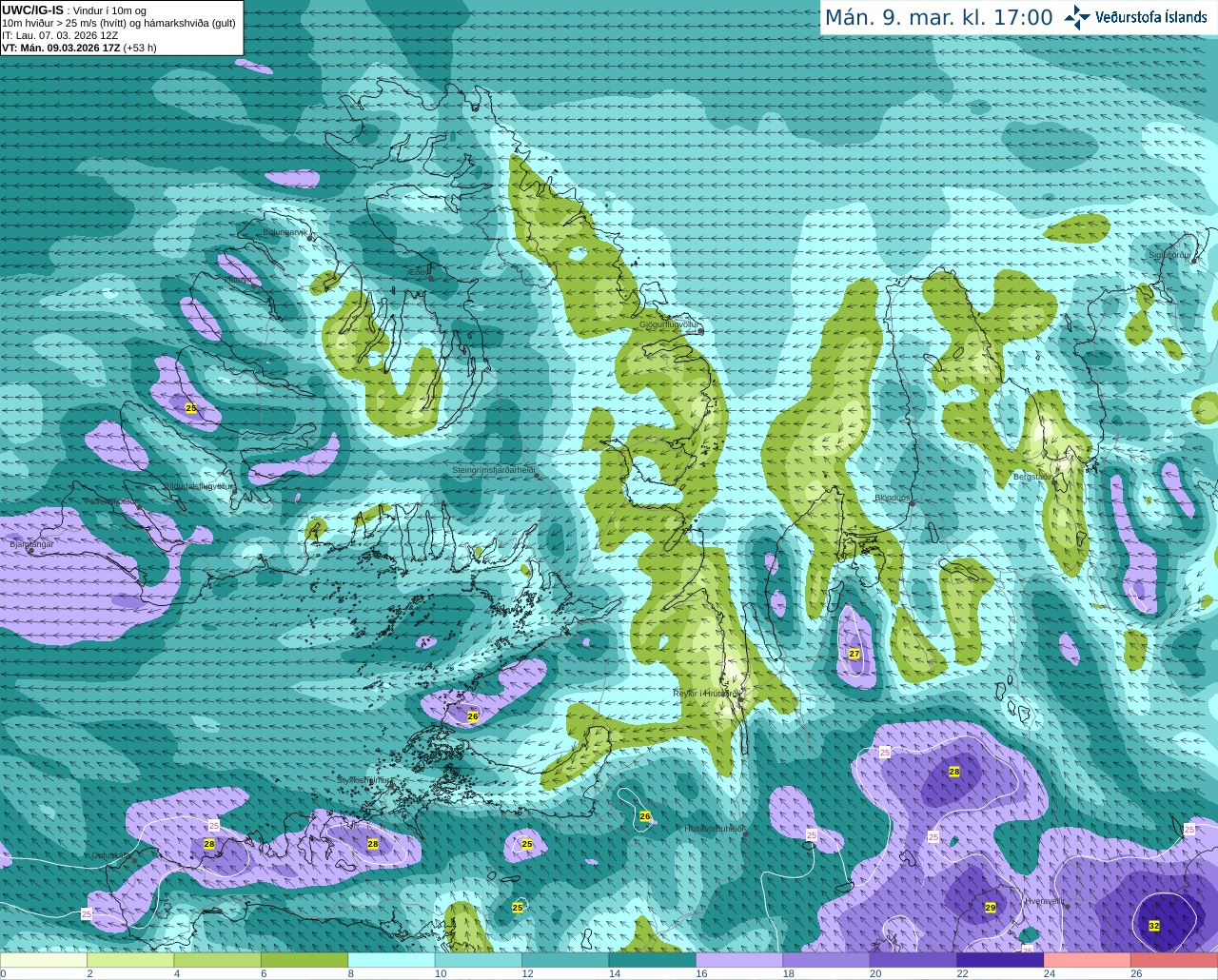
Task: Click the Holtavörðuheiði station label
Action: pos(714,829)
